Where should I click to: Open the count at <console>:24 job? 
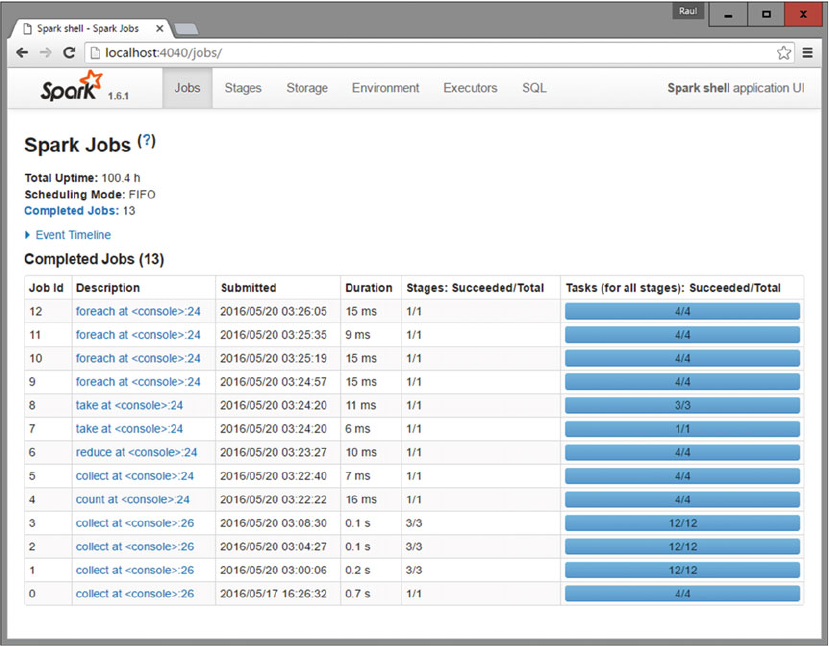pyautogui.click(x=133, y=500)
